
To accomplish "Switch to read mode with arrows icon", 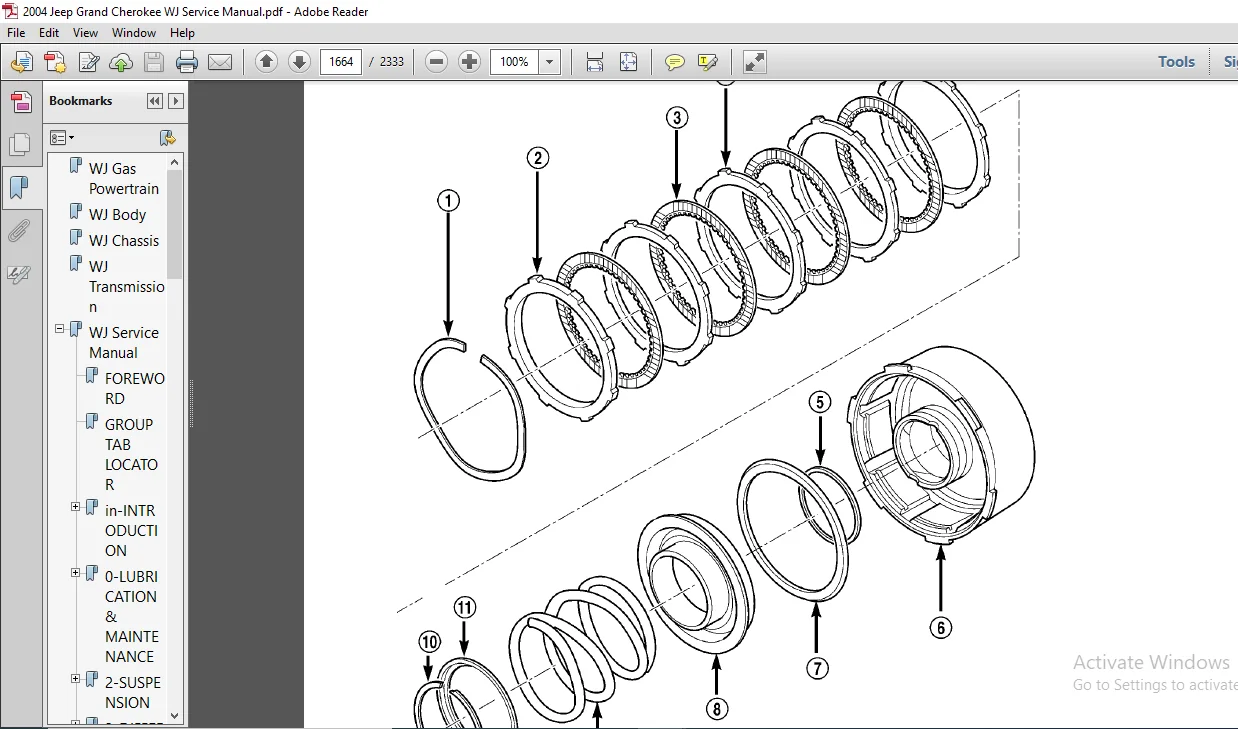I will tap(755, 62).
